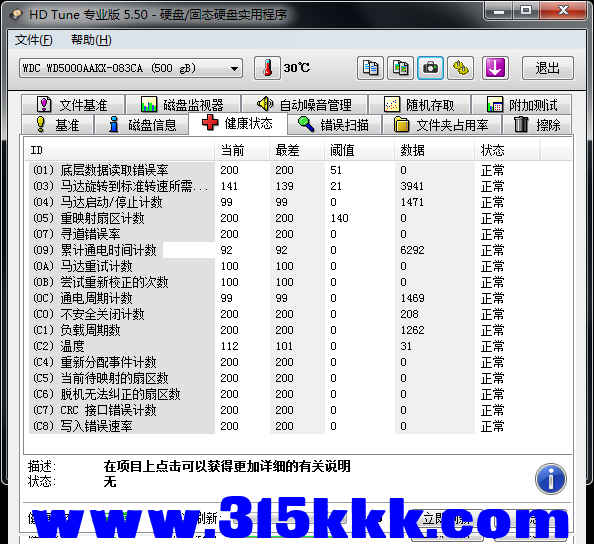This screenshot has height=544, width=594.
Task: Switch to the 磁盘信息 tab
Action: coord(142,125)
